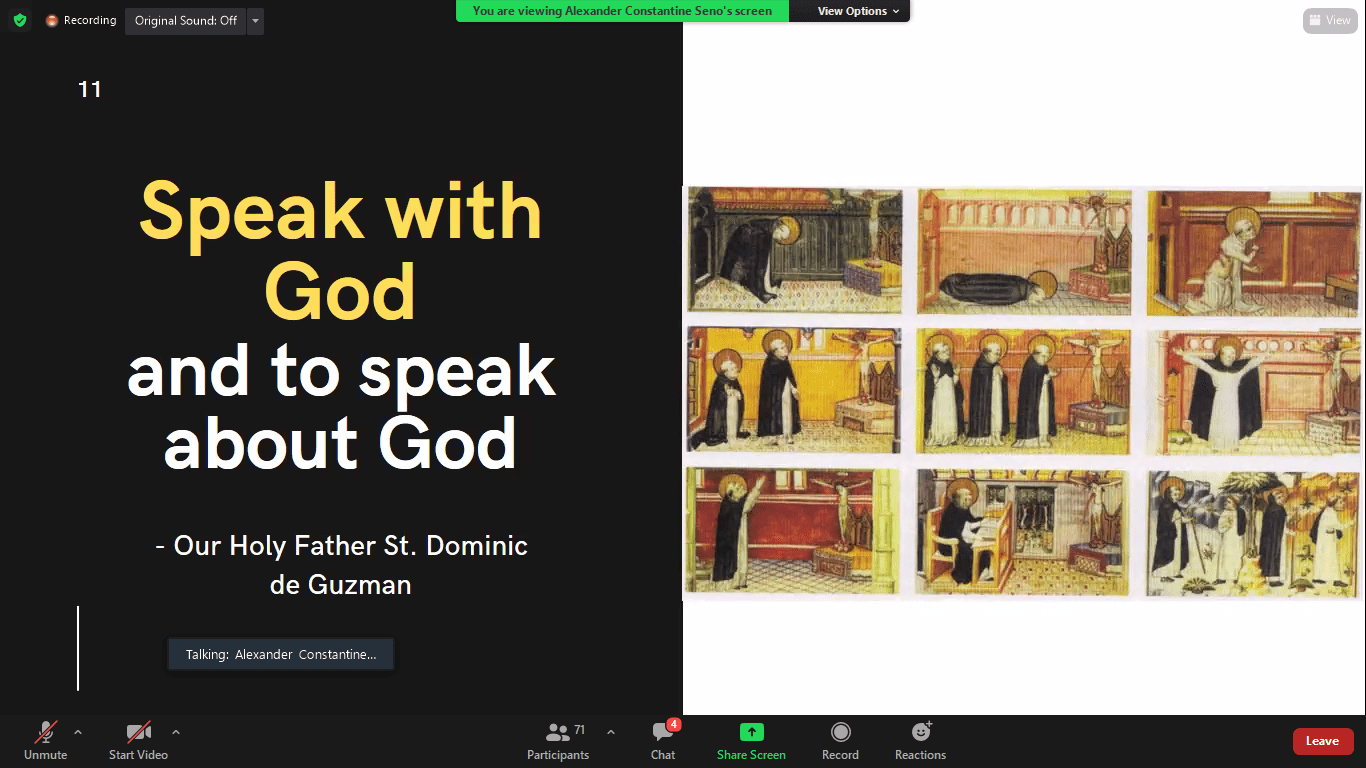Click the prostrate saint painting thumbnail
This screenshot has width=1366, height=768.
[1024, 251]
